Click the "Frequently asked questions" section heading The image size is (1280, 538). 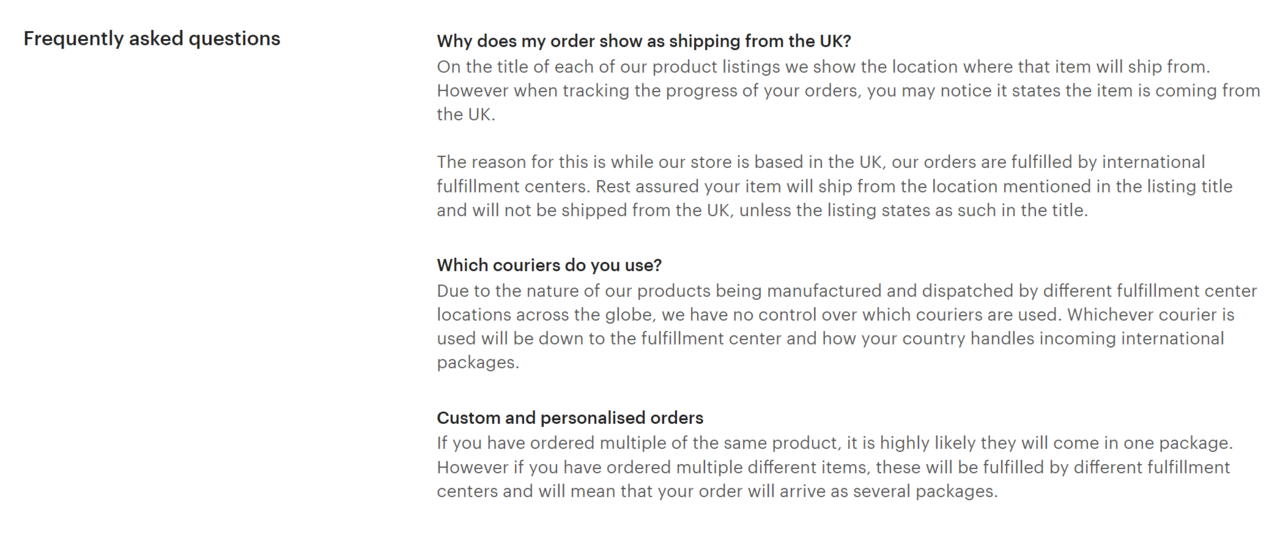[x=151, y=39]
